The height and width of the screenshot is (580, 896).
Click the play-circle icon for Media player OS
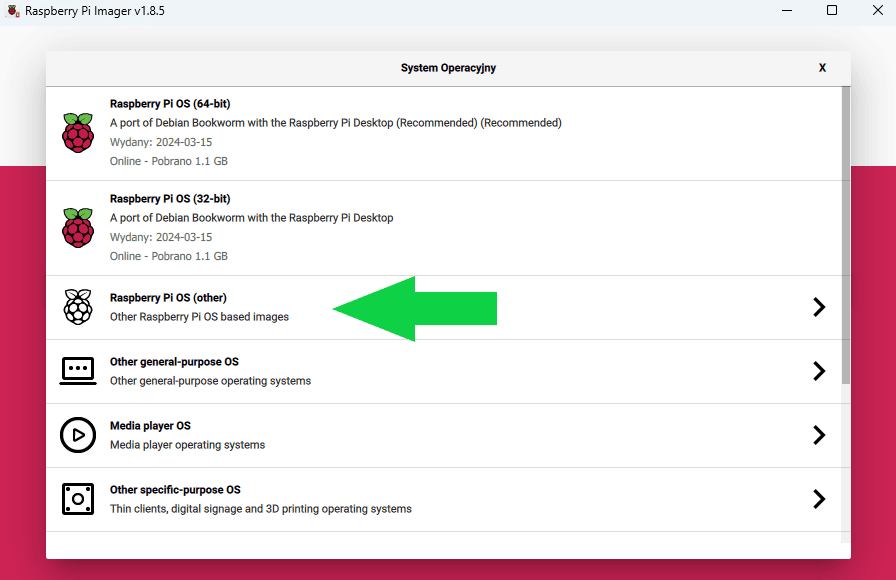coord(78,435)
